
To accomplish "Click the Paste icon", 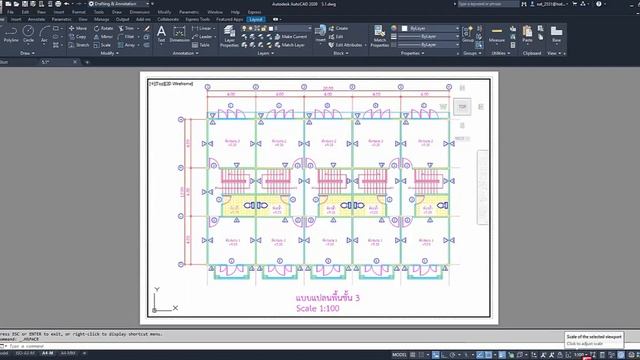I will click(527, 34).
